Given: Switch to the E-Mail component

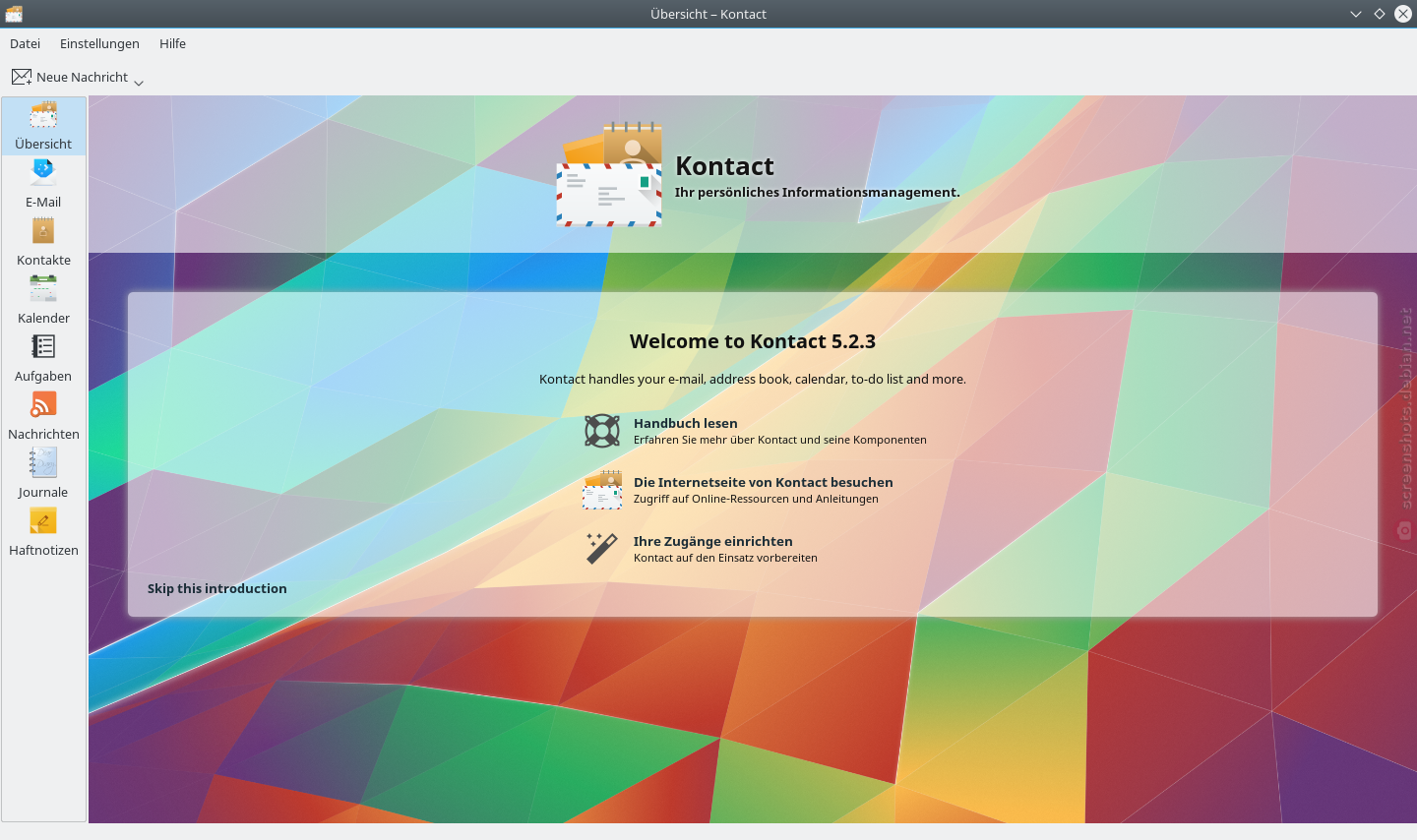Looking at the screenshot, I should (x=43, y=184).
